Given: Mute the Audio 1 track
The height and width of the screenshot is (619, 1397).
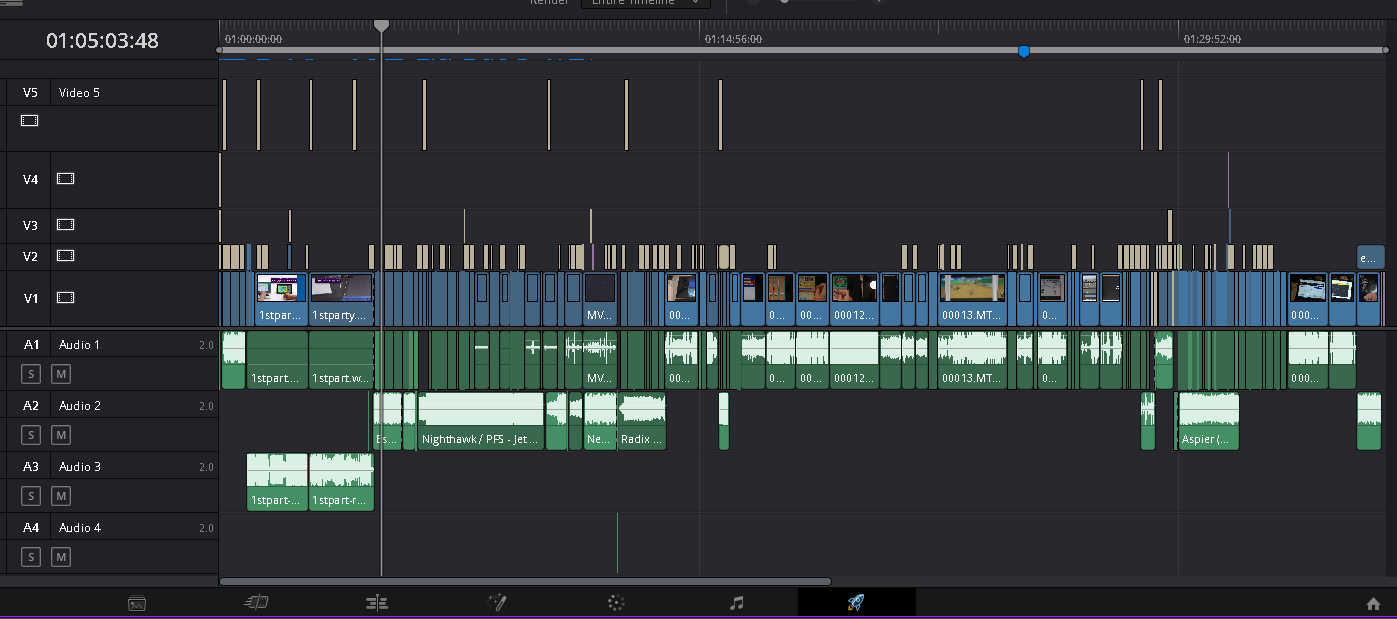Looking at the screenshot, I should (x=61, y=374).
